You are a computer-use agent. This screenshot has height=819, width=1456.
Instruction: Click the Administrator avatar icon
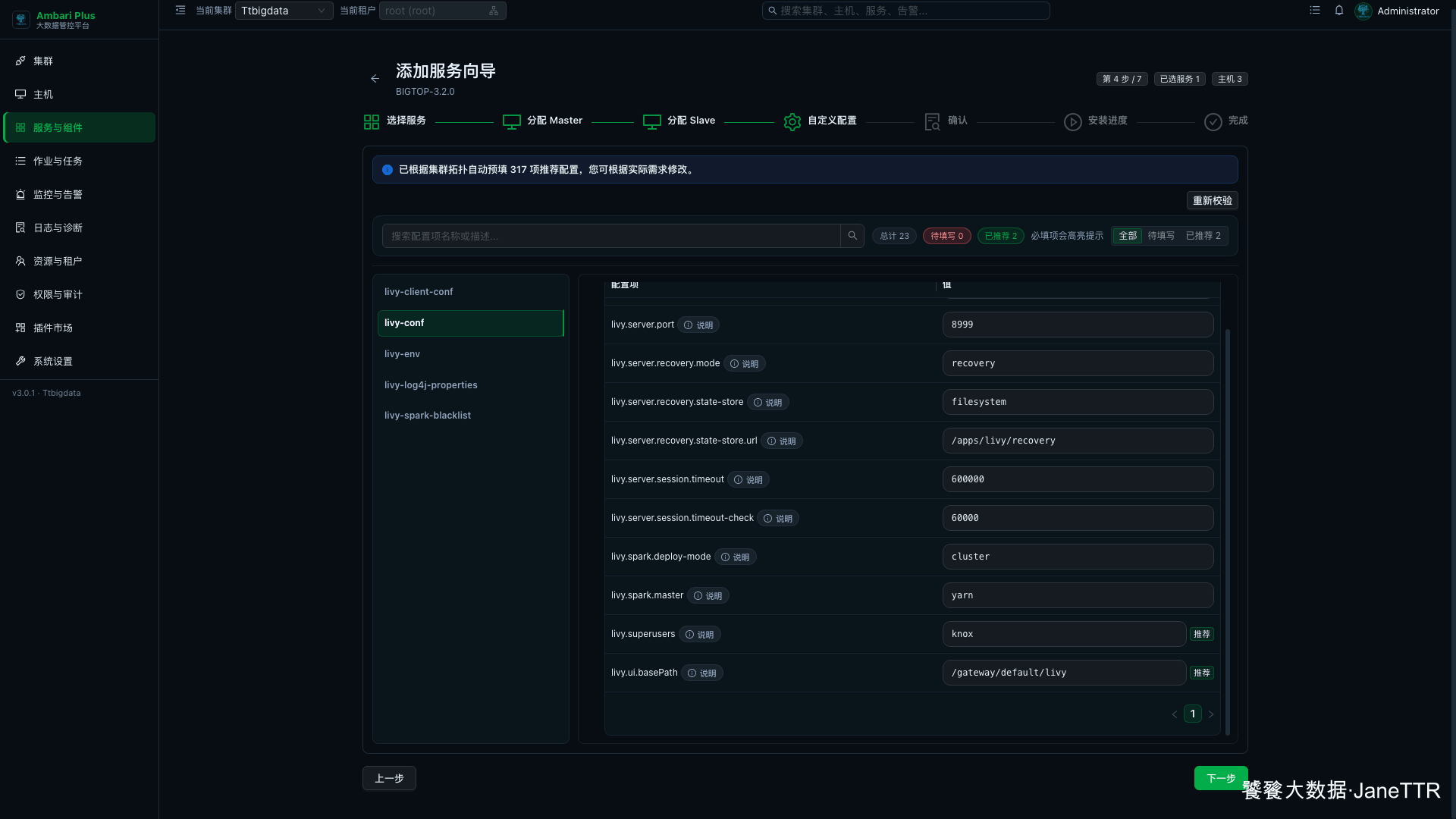pyautogui.click(x=1363, y=11)
